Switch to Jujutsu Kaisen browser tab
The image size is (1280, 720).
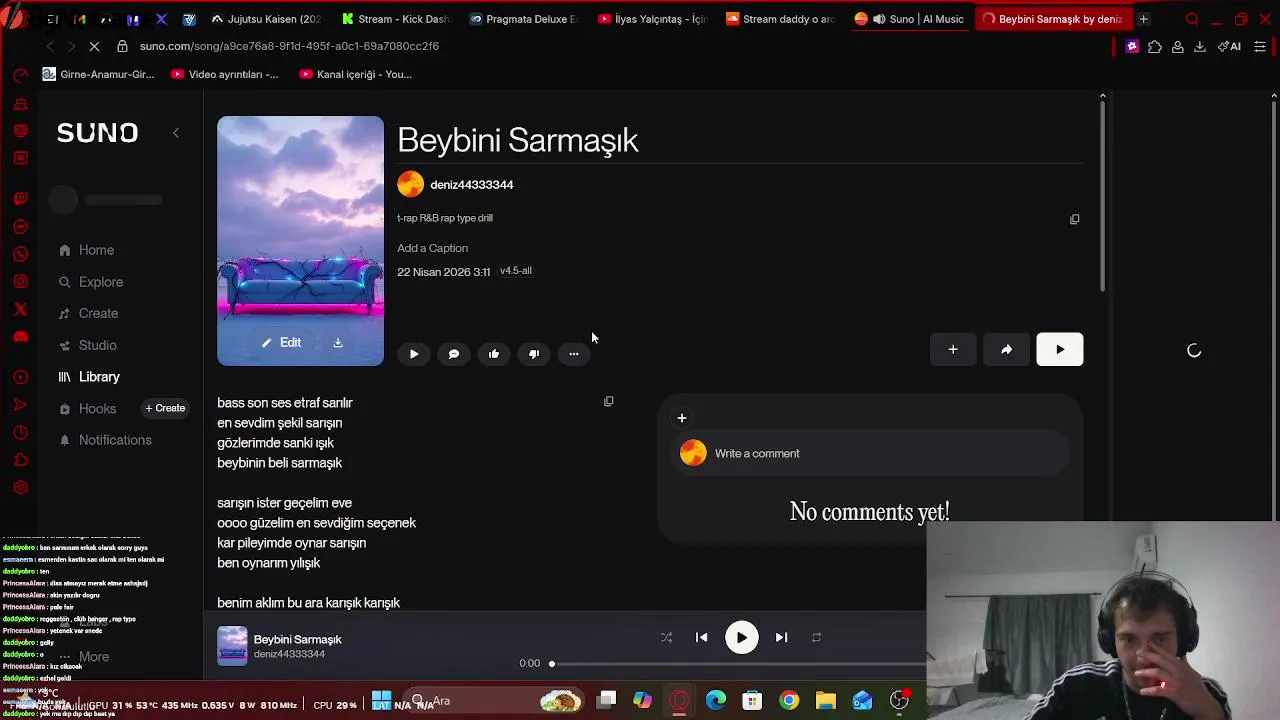(266, 19)
